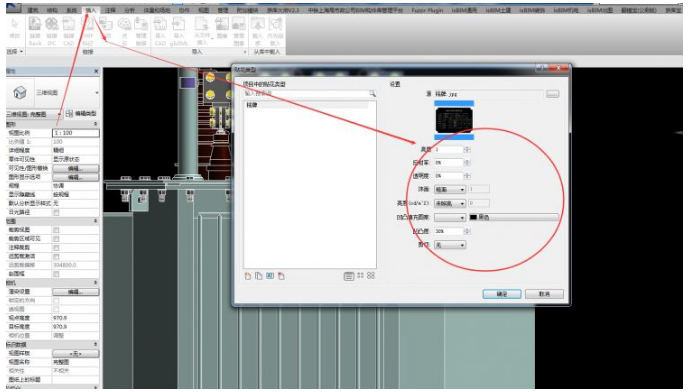
Task: Confirm the dialog with 确定
Action: point(502,294)
